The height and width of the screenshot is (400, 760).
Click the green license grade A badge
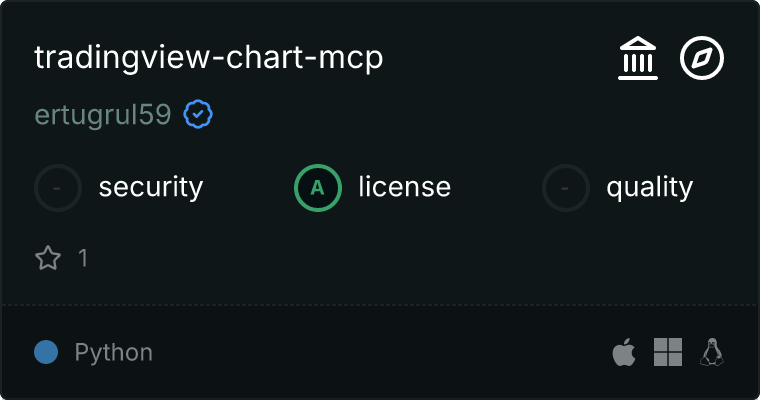(318, 187)
